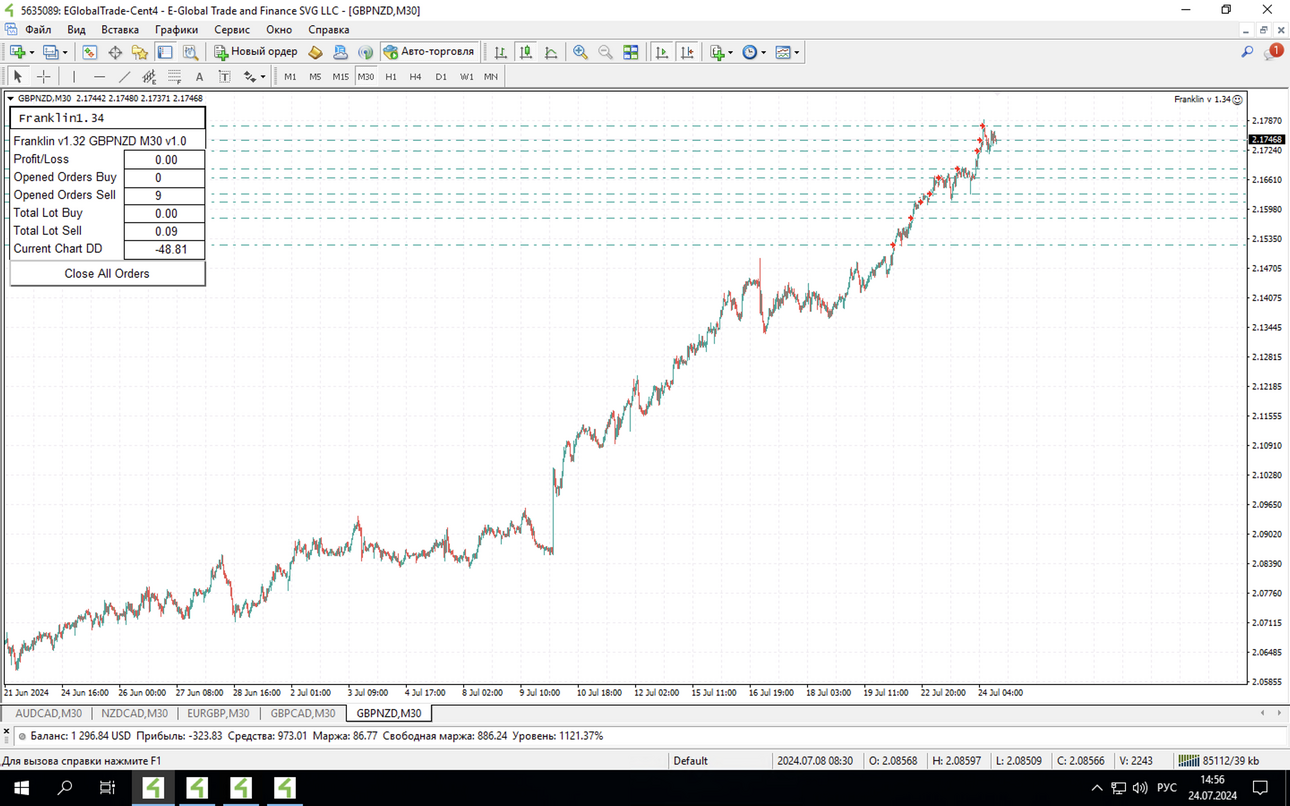Image resolution: width=1290 pixels, height=806 pixels.
Task: Open the new chart icon
Action: [17, 52]
